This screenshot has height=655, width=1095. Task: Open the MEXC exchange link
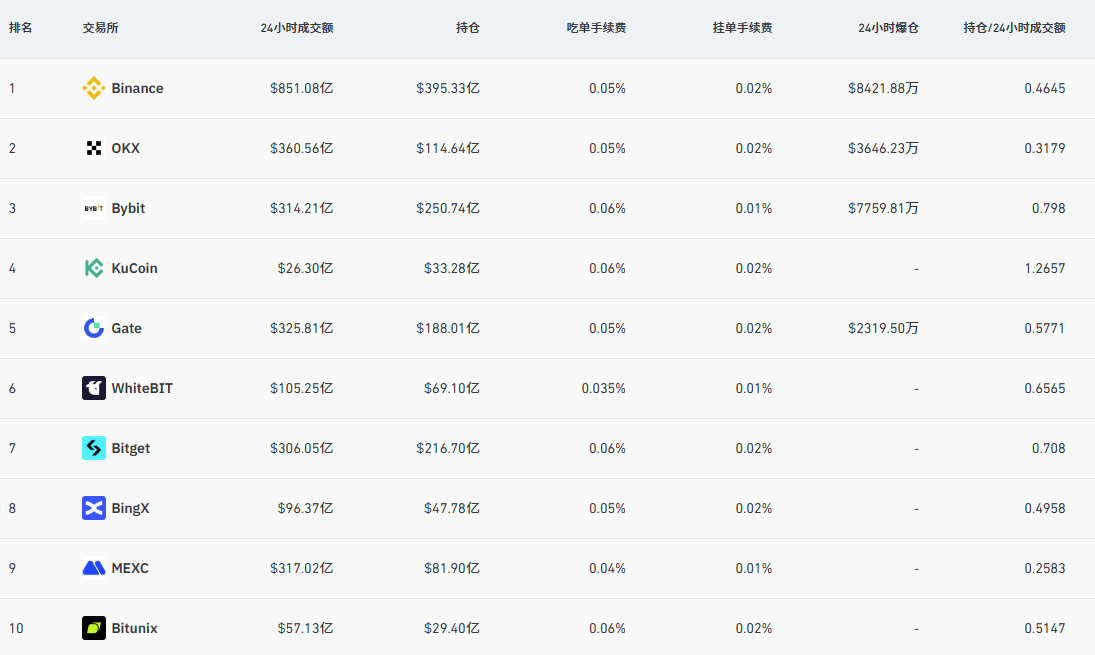[x=131, y=568]
